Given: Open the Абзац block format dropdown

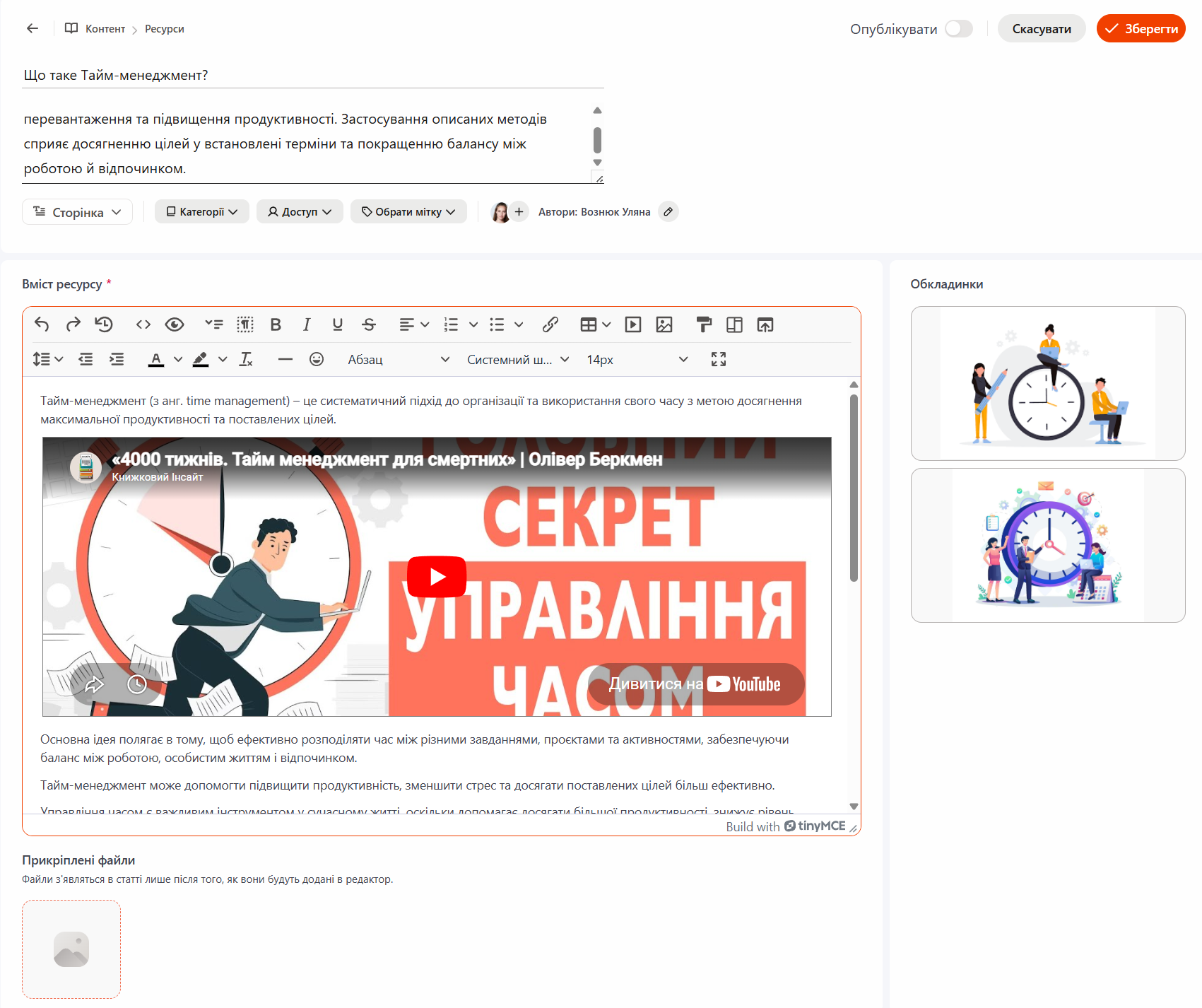Looking at the screenshot, I should tap(399, 359).
